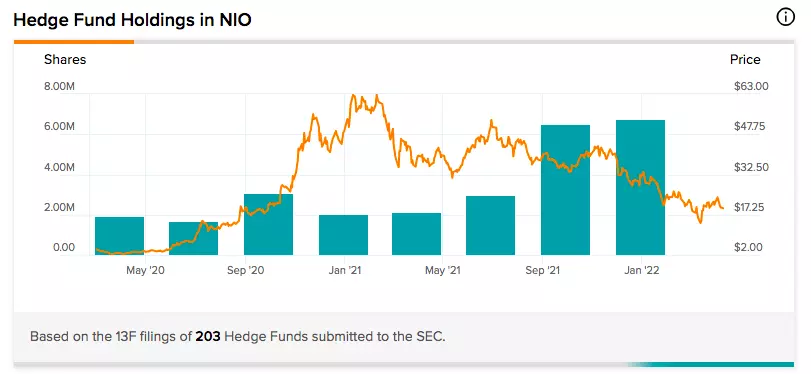Click the bold '203' hedge funds count
Screen dimensions: 811x374
tap(208, 336)
